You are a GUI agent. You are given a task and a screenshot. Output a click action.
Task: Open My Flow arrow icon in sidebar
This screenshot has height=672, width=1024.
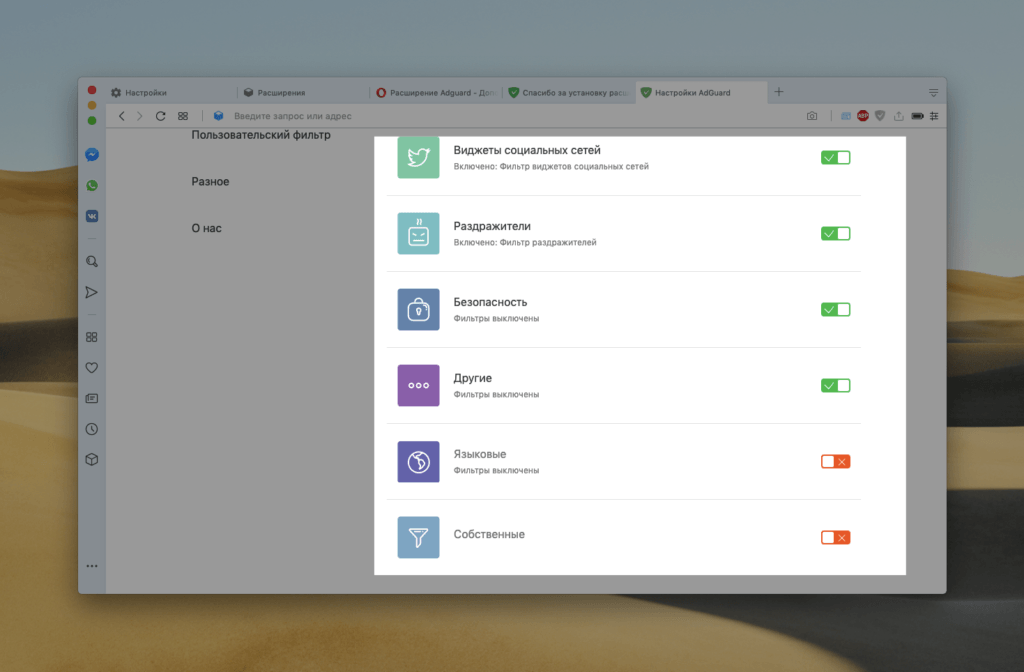pyautogui.click(x=92, y=293)
